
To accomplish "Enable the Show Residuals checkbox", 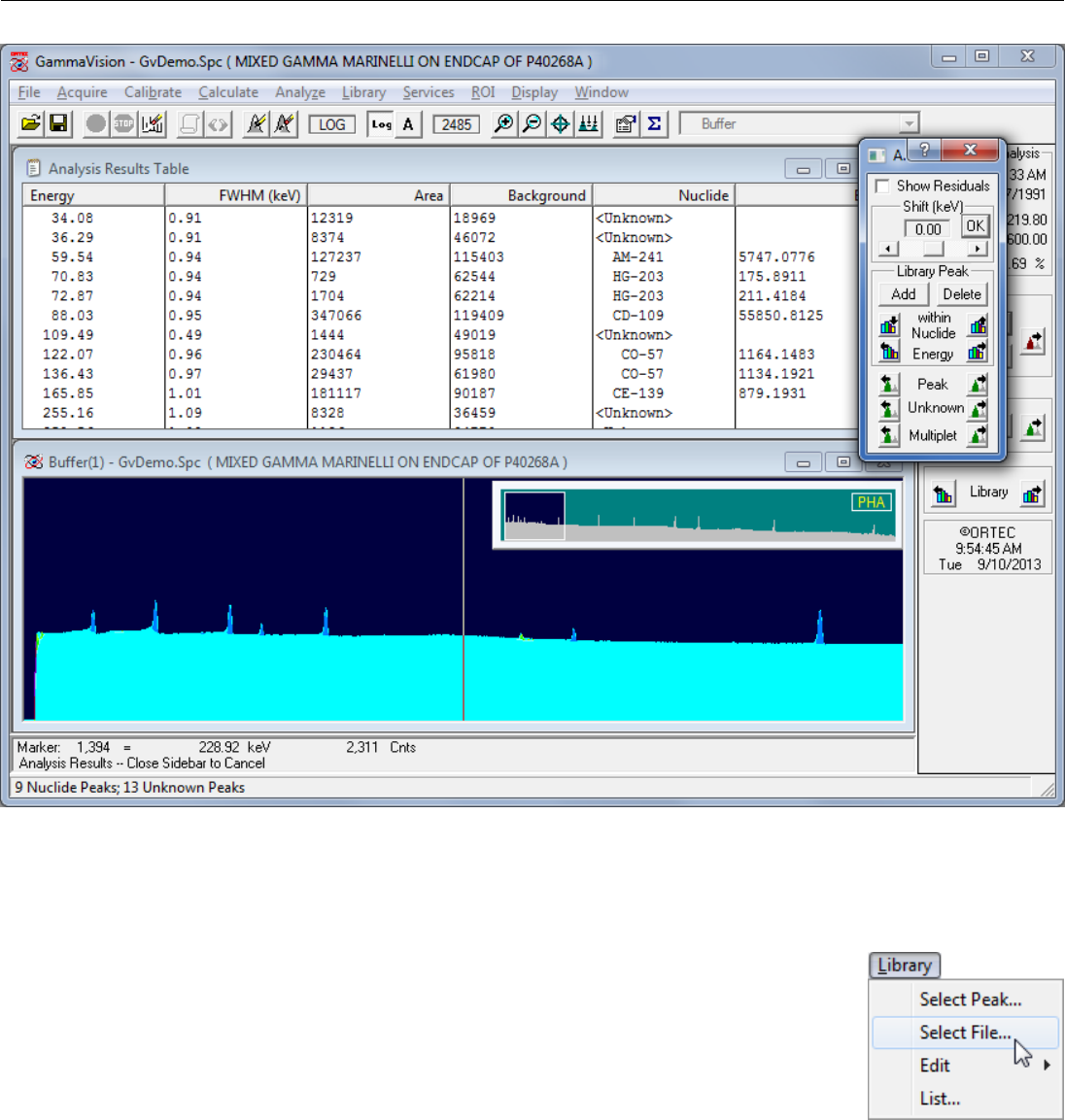I will (882, 186).
